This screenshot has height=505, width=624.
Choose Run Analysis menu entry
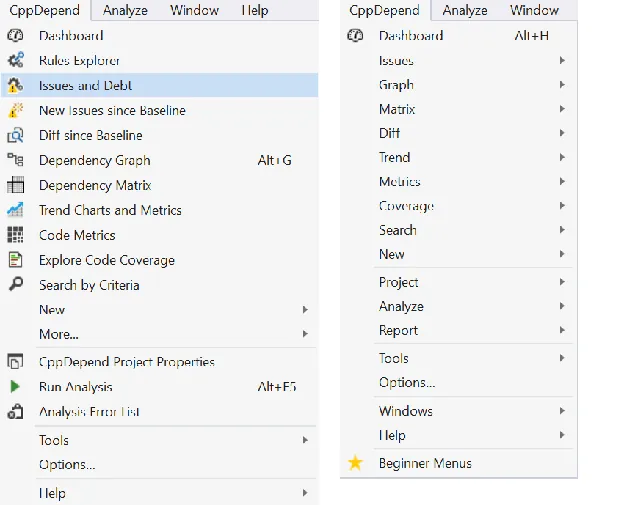(160, 386)
